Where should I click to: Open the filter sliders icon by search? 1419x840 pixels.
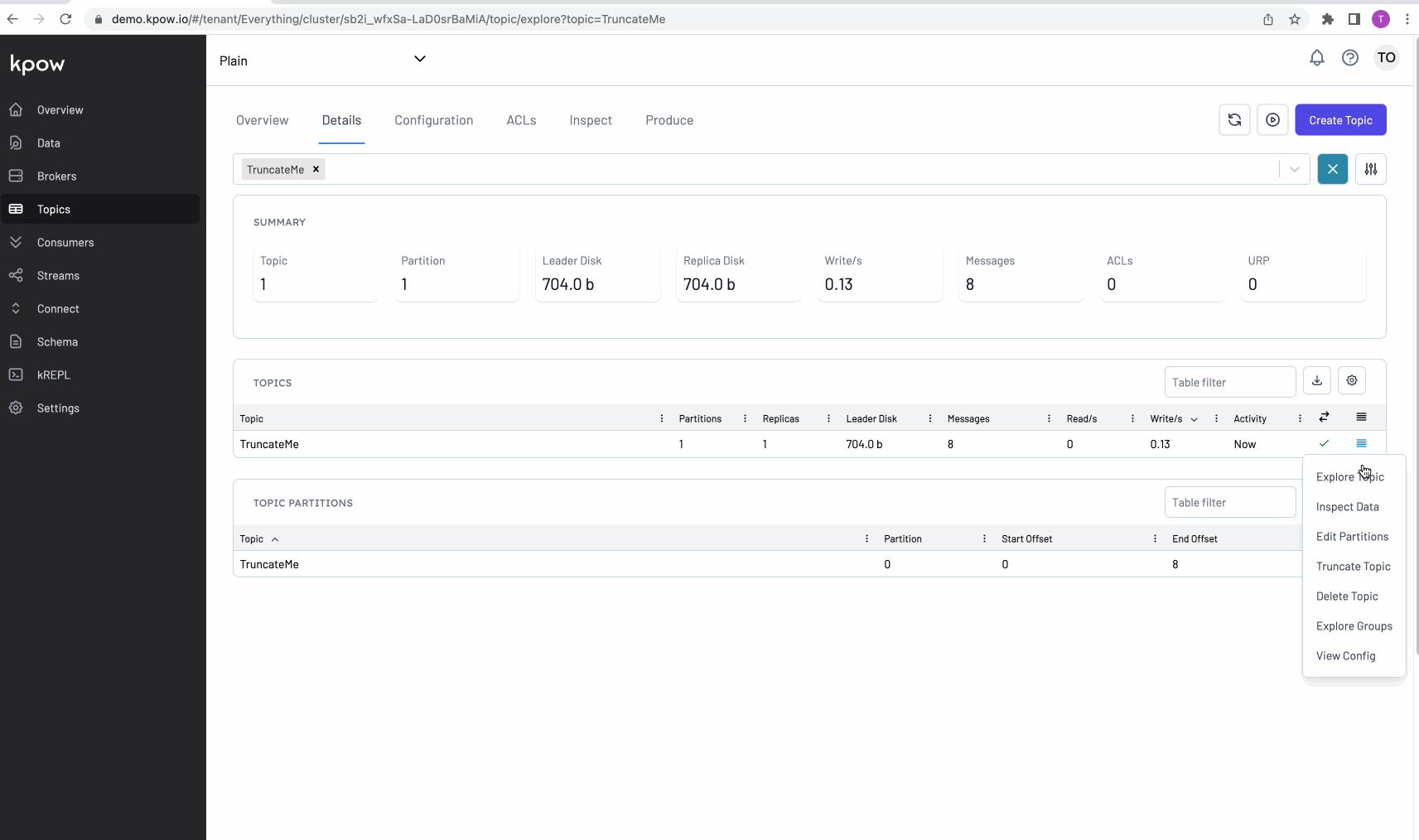pos(1370,169)
